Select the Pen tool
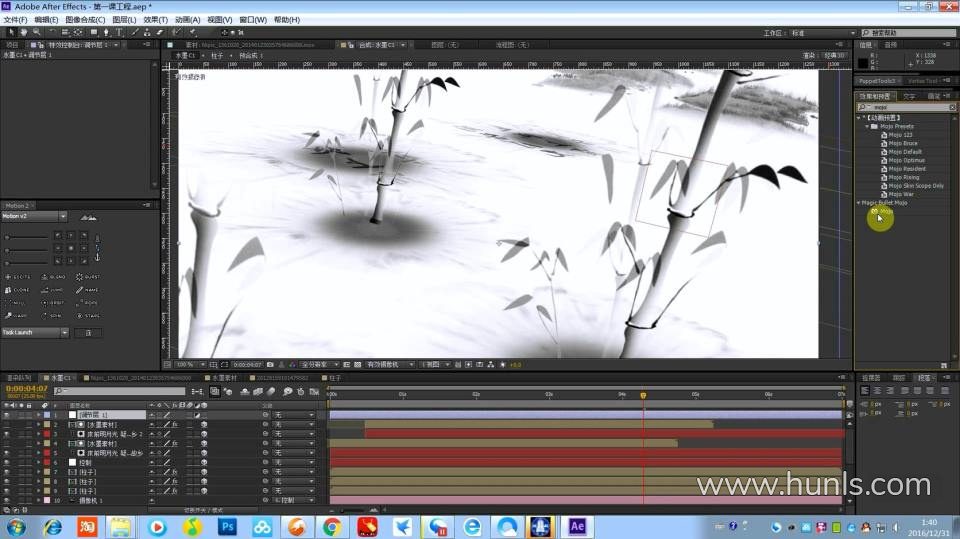Image resolution: width=960 pixels, height=539 pixels. tap(107, 32)
